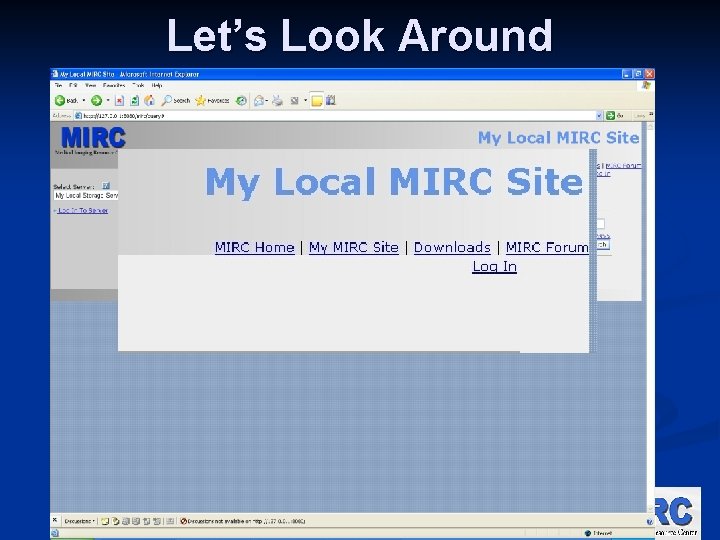Click inside the Address URL field
The image size is (720, 540).
tap(338, 116)
